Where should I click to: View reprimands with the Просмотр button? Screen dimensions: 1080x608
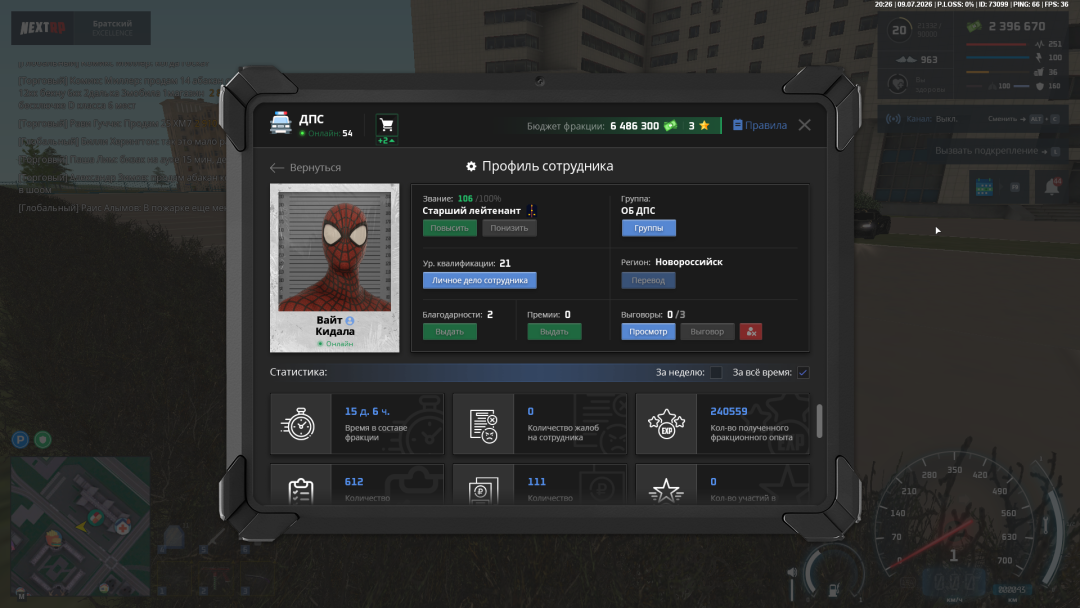click(x=648, y=332)
